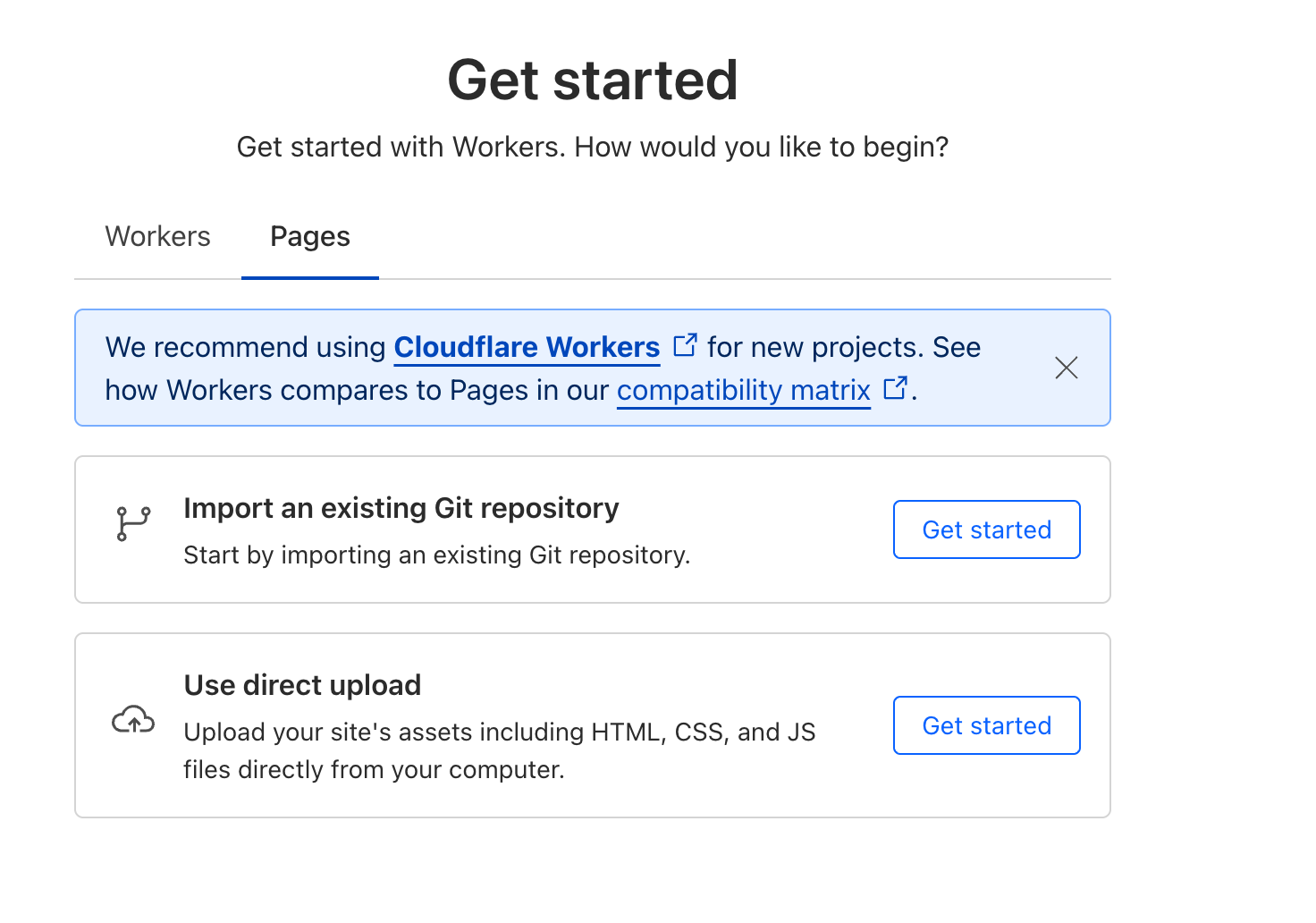Click the Pages tab underline indicator
1316x923 pixels.
(x=309, y=278)
